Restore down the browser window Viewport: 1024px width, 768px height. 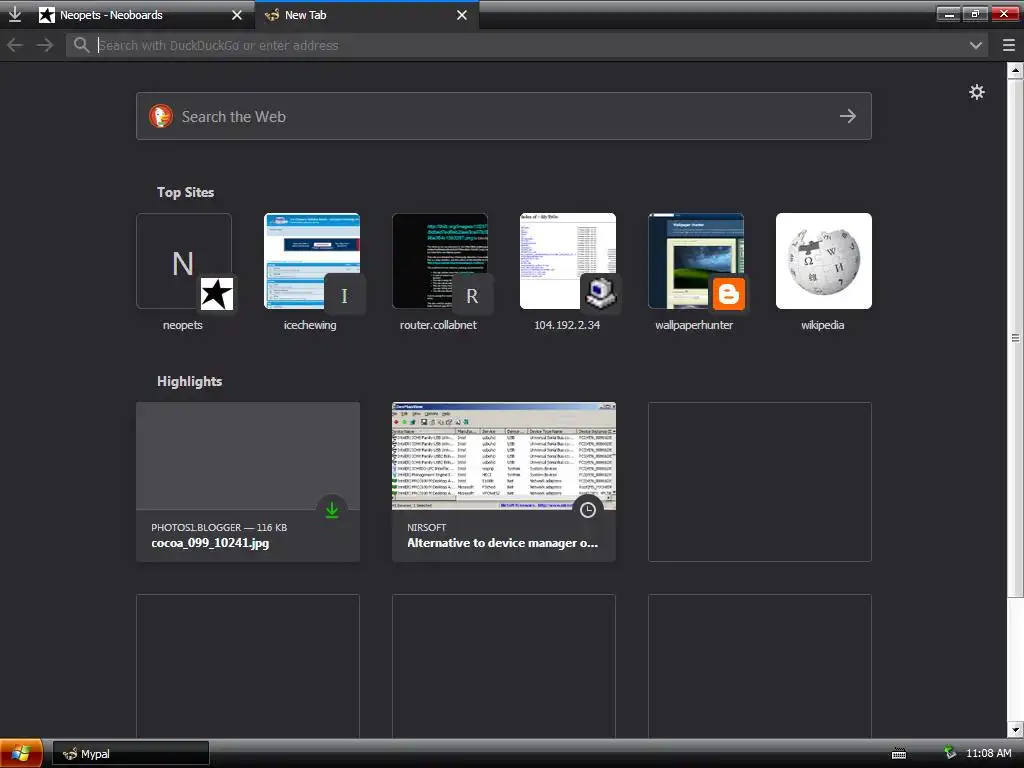pyautogui.click(x=976, y=14)
